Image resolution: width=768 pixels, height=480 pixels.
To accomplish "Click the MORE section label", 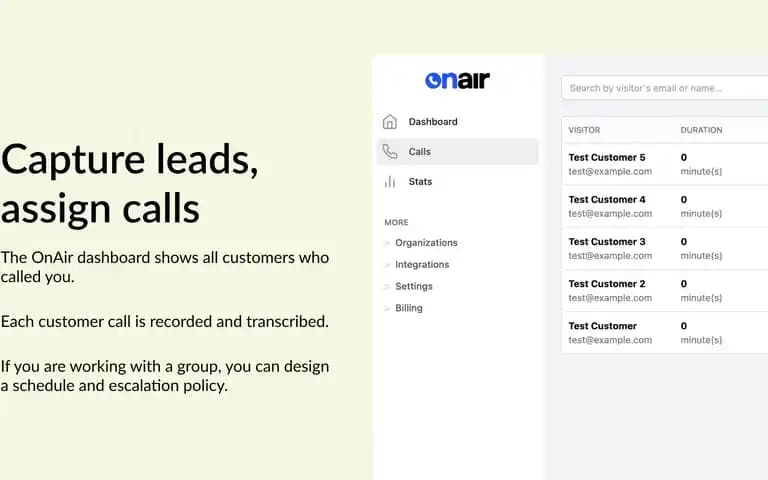I will [x=396, y=222].
